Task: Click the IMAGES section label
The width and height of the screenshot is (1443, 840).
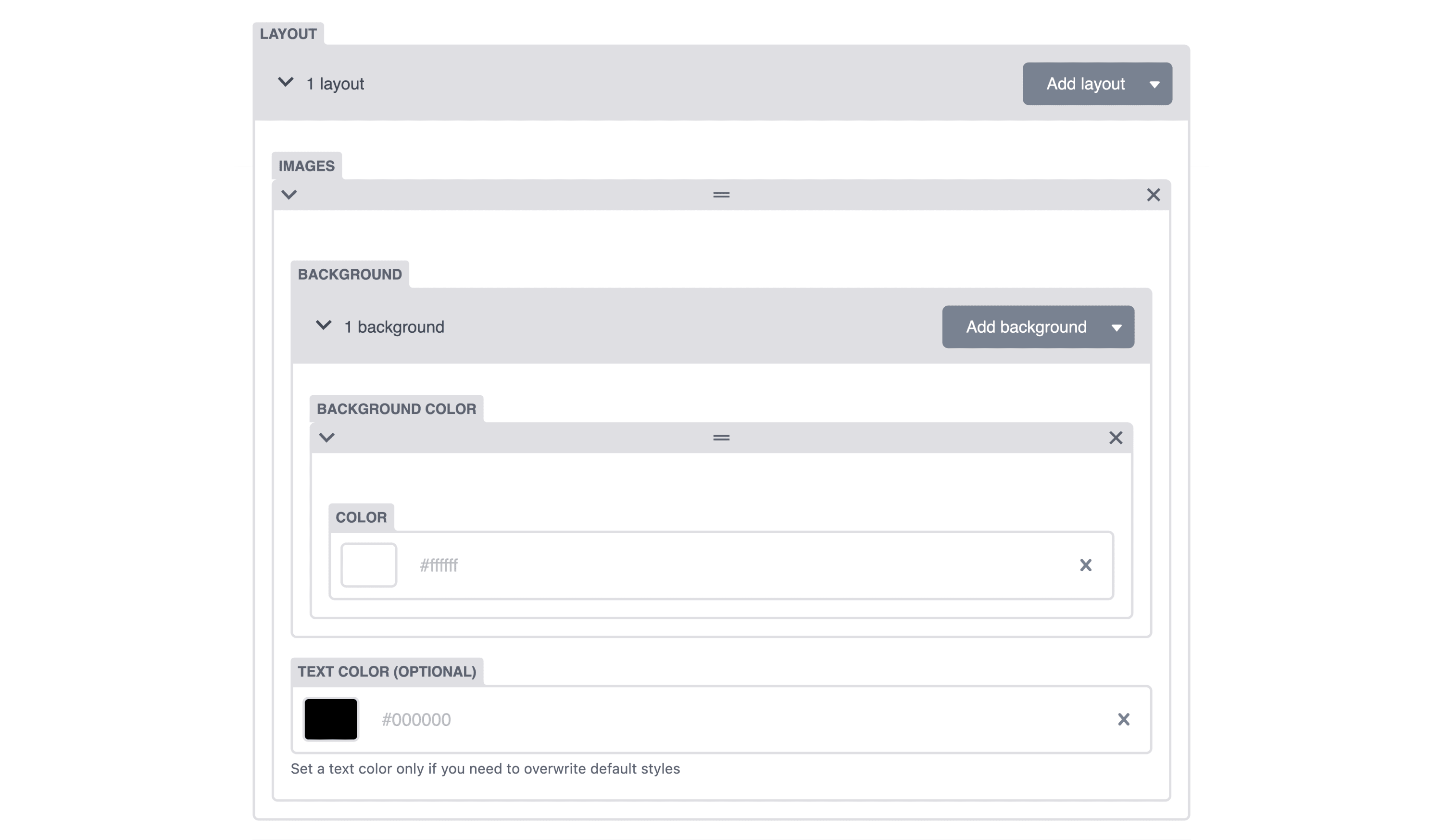Action: point(306,166)
